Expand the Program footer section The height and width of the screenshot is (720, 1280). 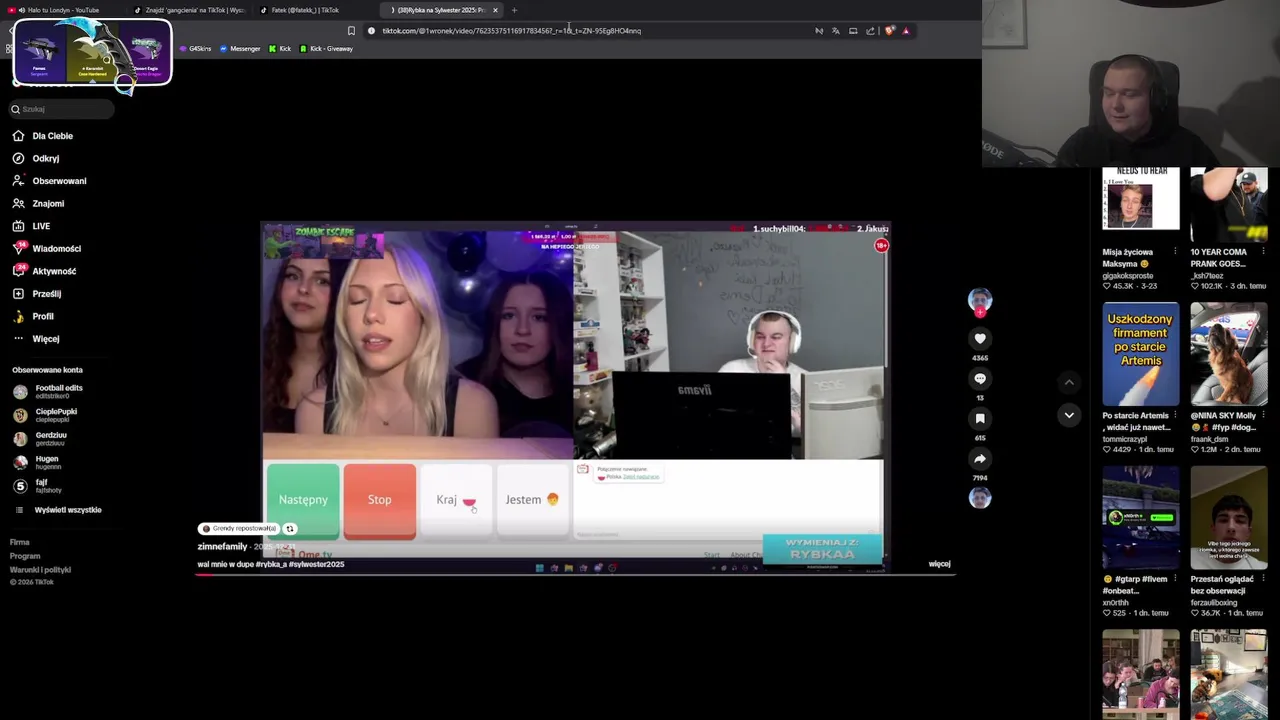(x=25, y=556)
